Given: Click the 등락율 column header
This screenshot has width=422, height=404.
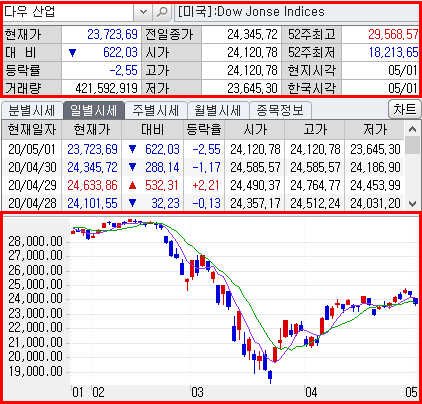Looking at the screenshot, I should 204,130.
